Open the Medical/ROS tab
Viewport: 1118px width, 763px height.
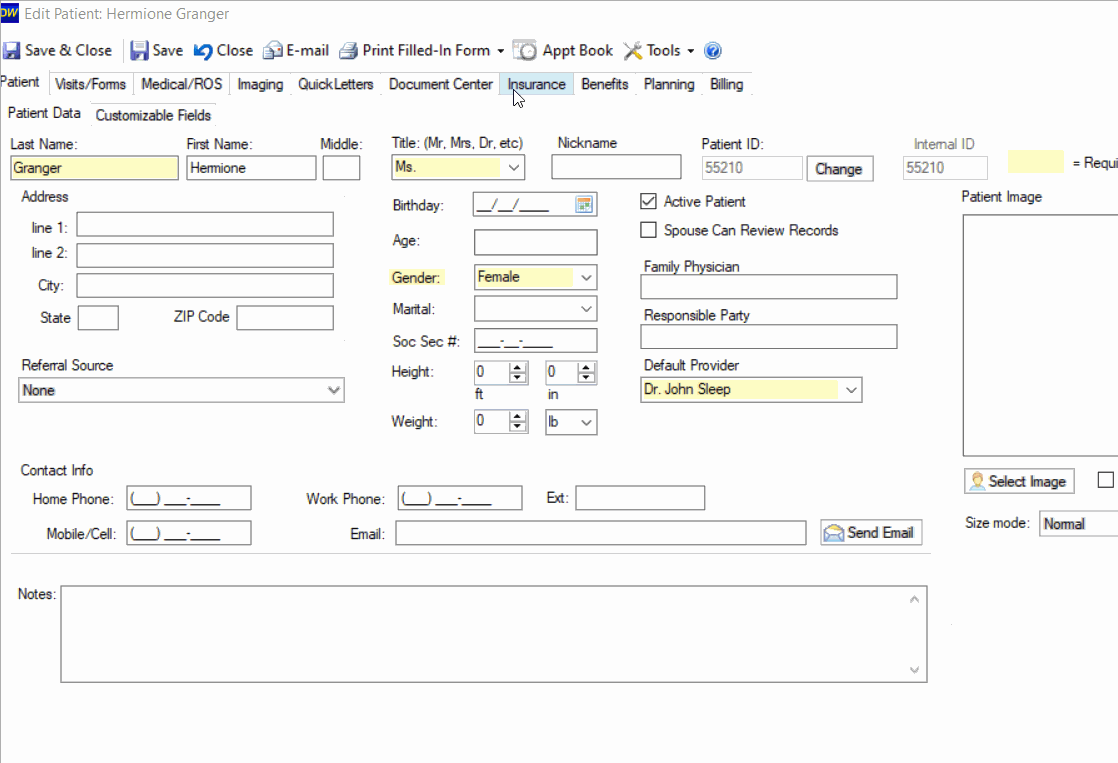point(181,84)
